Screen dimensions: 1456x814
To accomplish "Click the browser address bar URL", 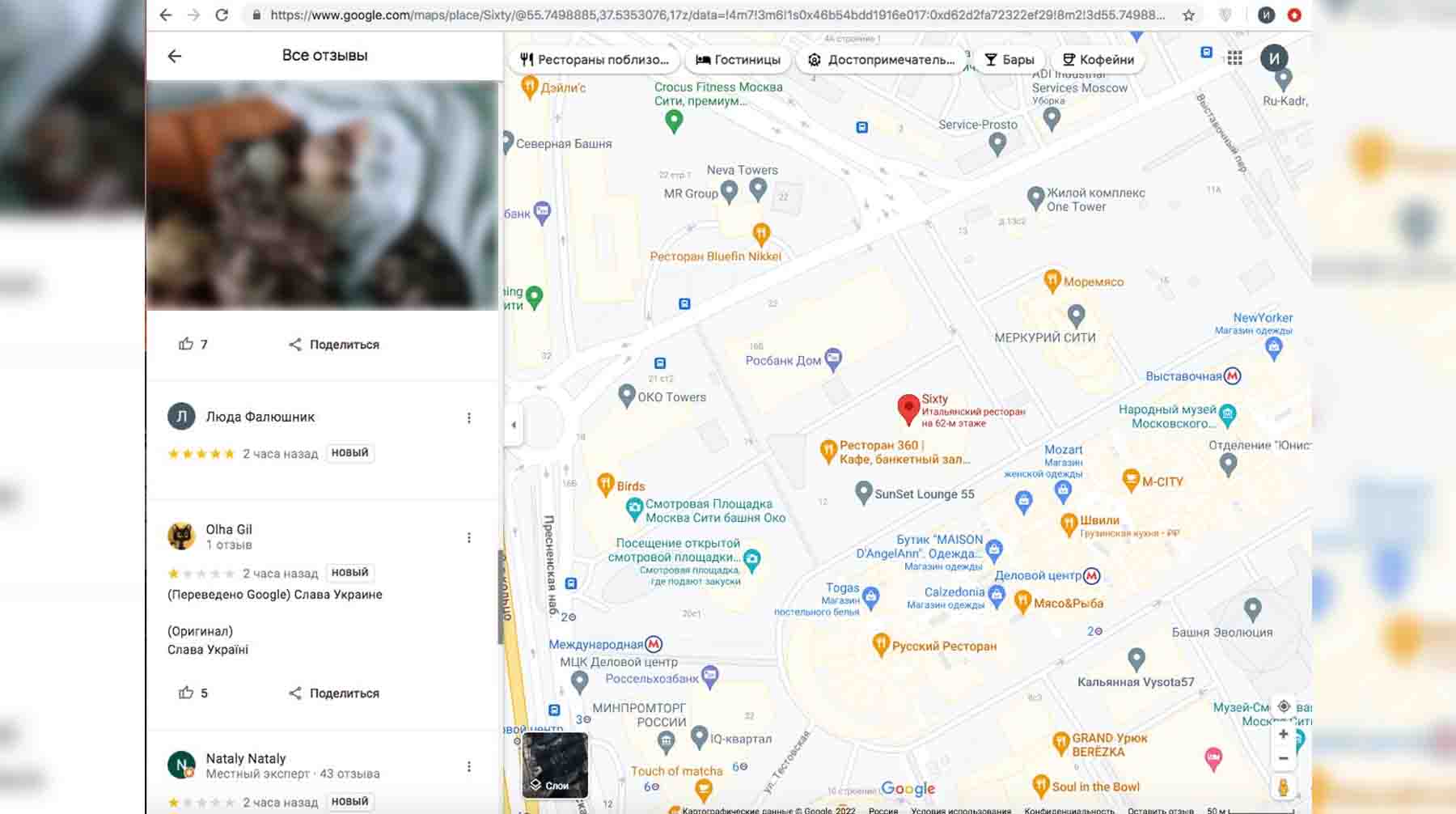I will tap(717, 15).
